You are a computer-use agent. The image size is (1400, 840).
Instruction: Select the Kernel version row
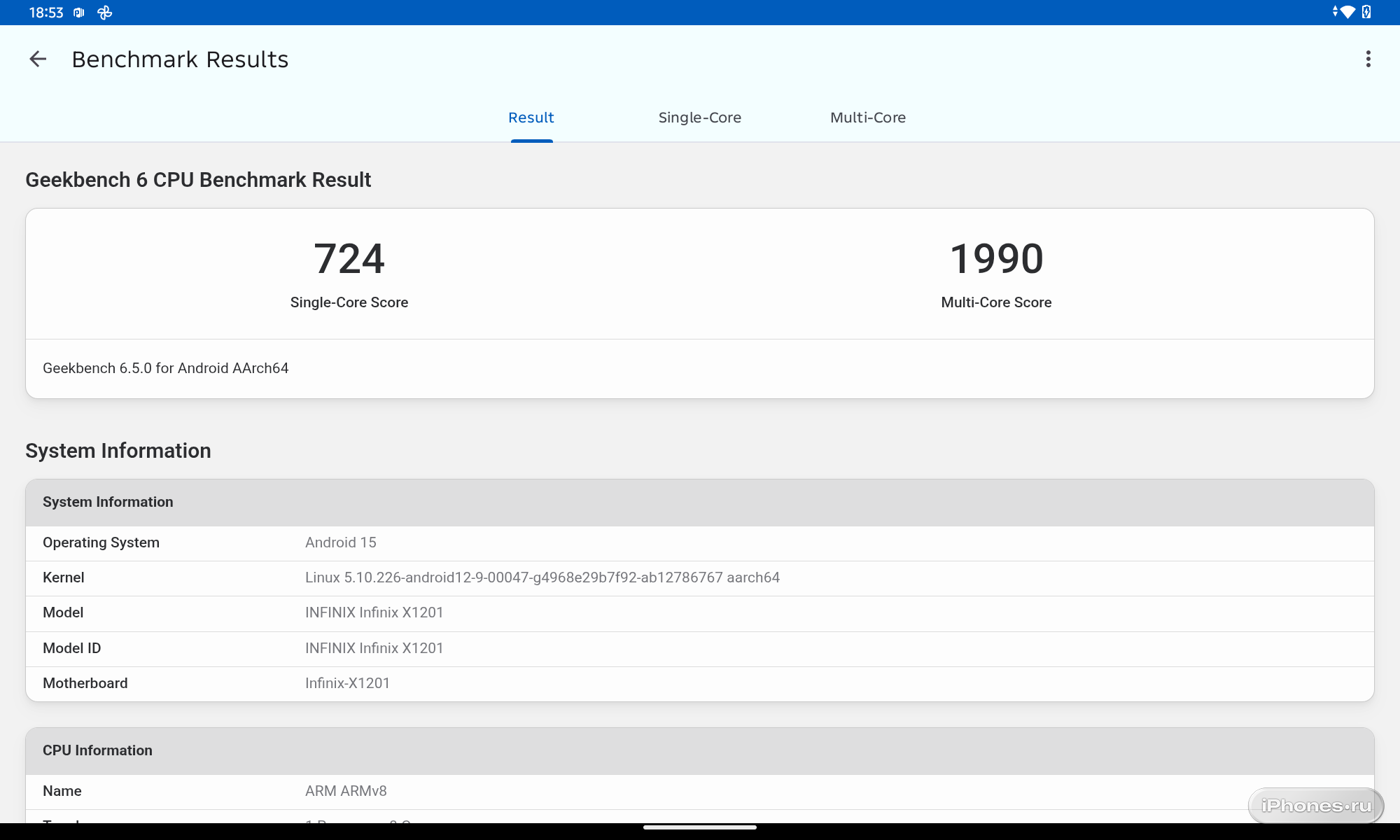click(542, 577)
